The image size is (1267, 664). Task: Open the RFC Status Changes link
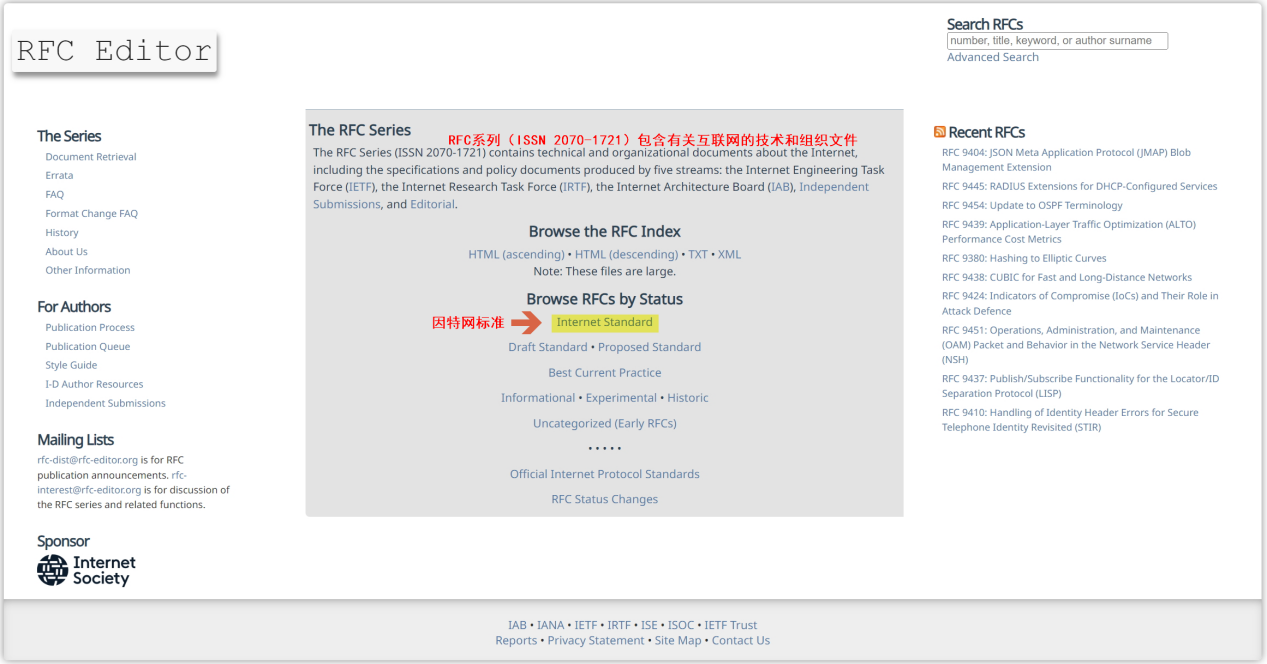pyautogui.click(x=605, y=499)
